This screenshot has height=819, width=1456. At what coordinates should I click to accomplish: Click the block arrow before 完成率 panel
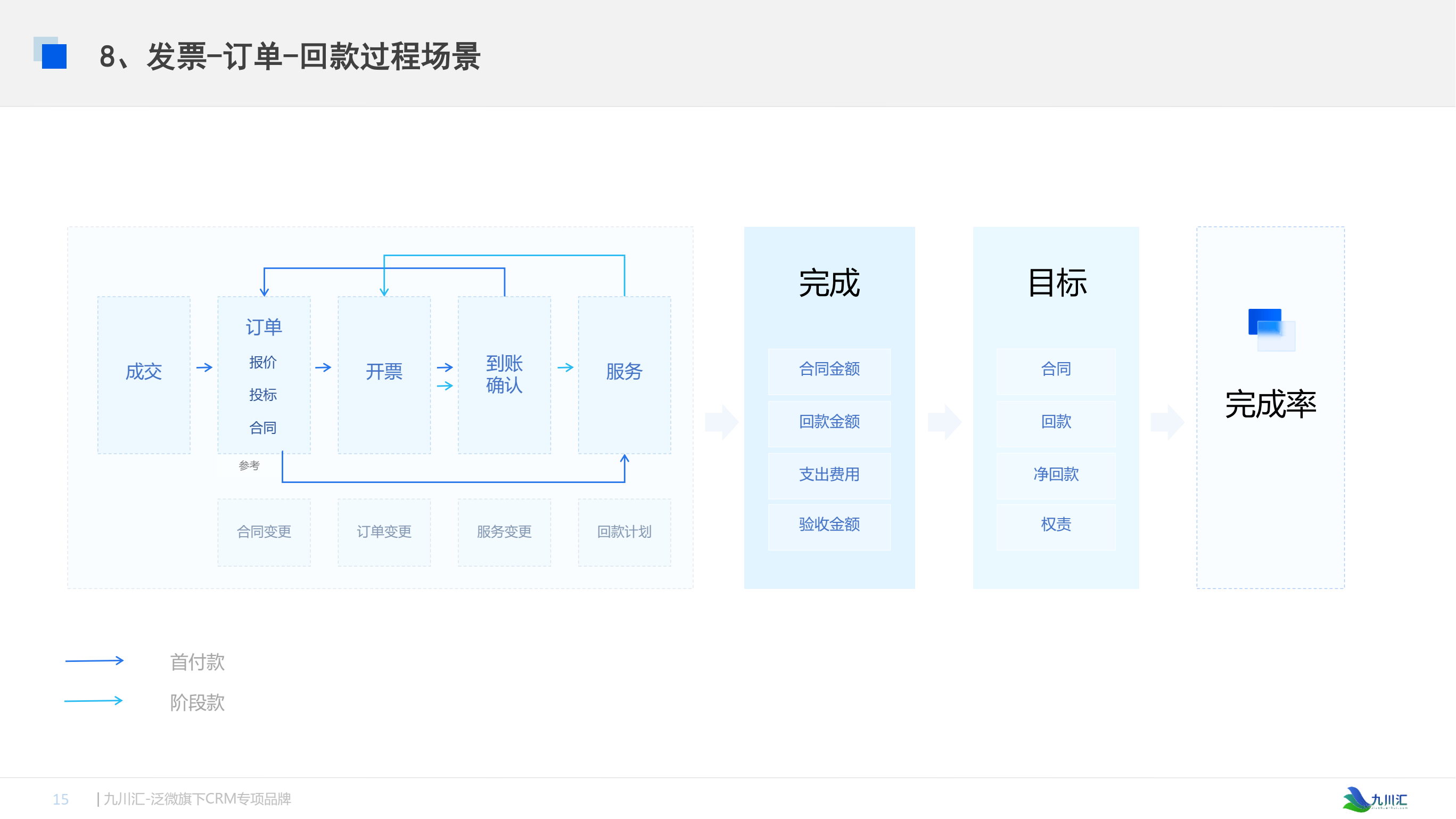pos(1167,422)
